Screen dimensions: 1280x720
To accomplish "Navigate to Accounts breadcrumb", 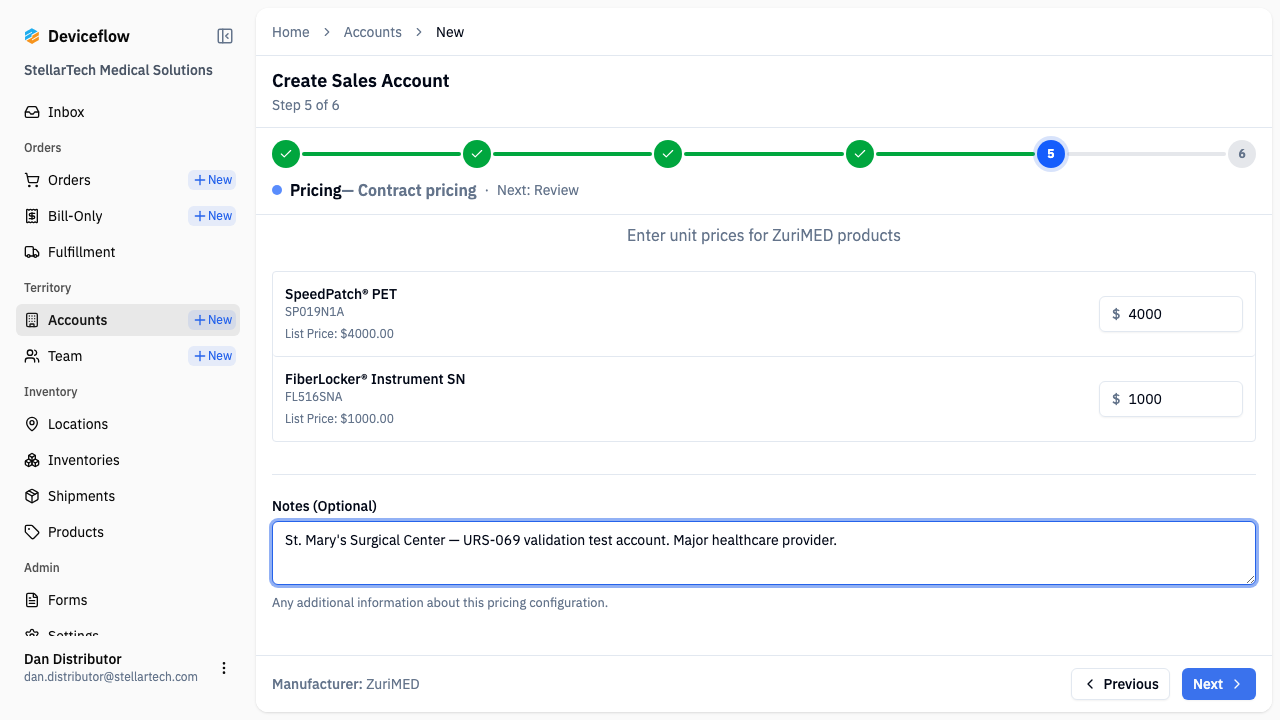I will click(373, 32).
